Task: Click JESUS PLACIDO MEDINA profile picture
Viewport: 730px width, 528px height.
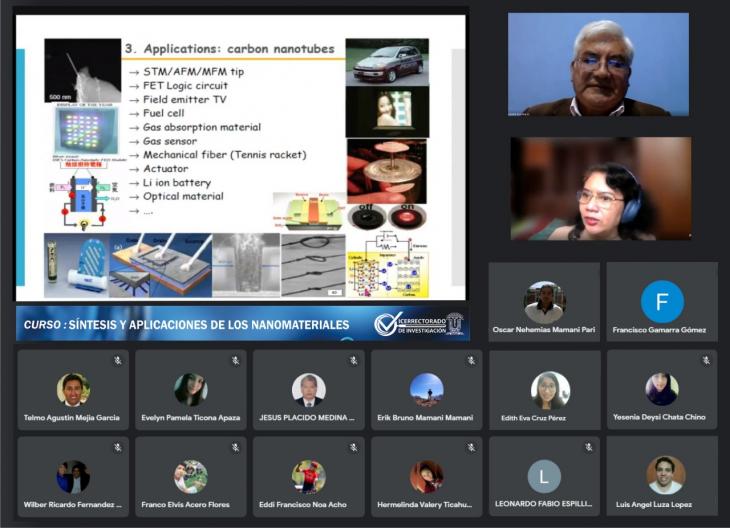Action: coord(309,390)
